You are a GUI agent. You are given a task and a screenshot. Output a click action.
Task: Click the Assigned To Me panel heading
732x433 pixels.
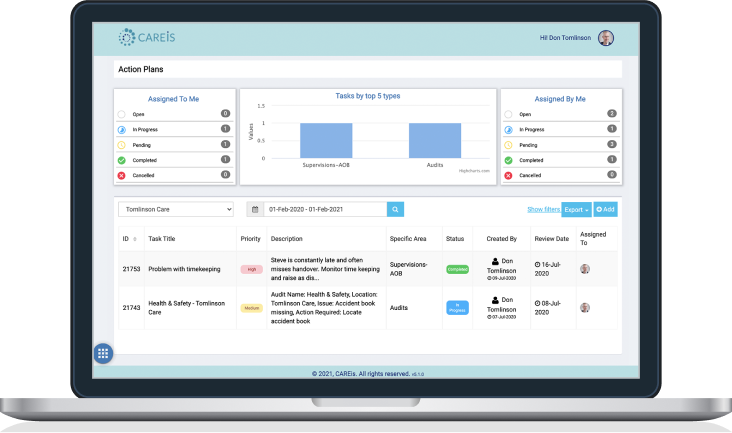173,99
